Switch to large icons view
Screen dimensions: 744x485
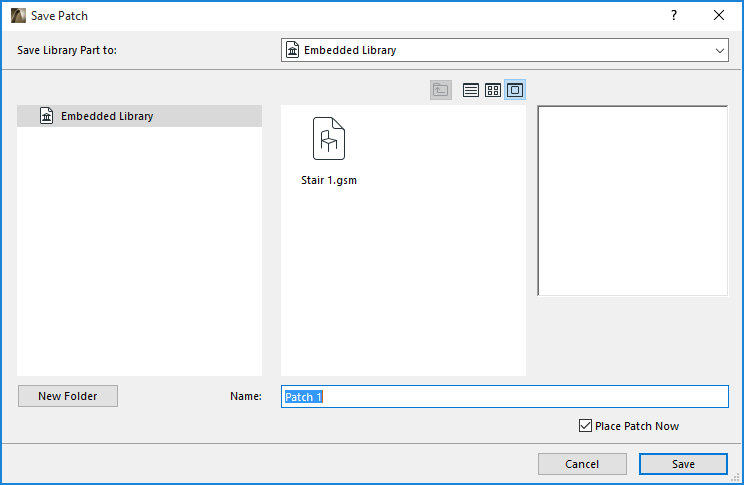click(515, 90)
